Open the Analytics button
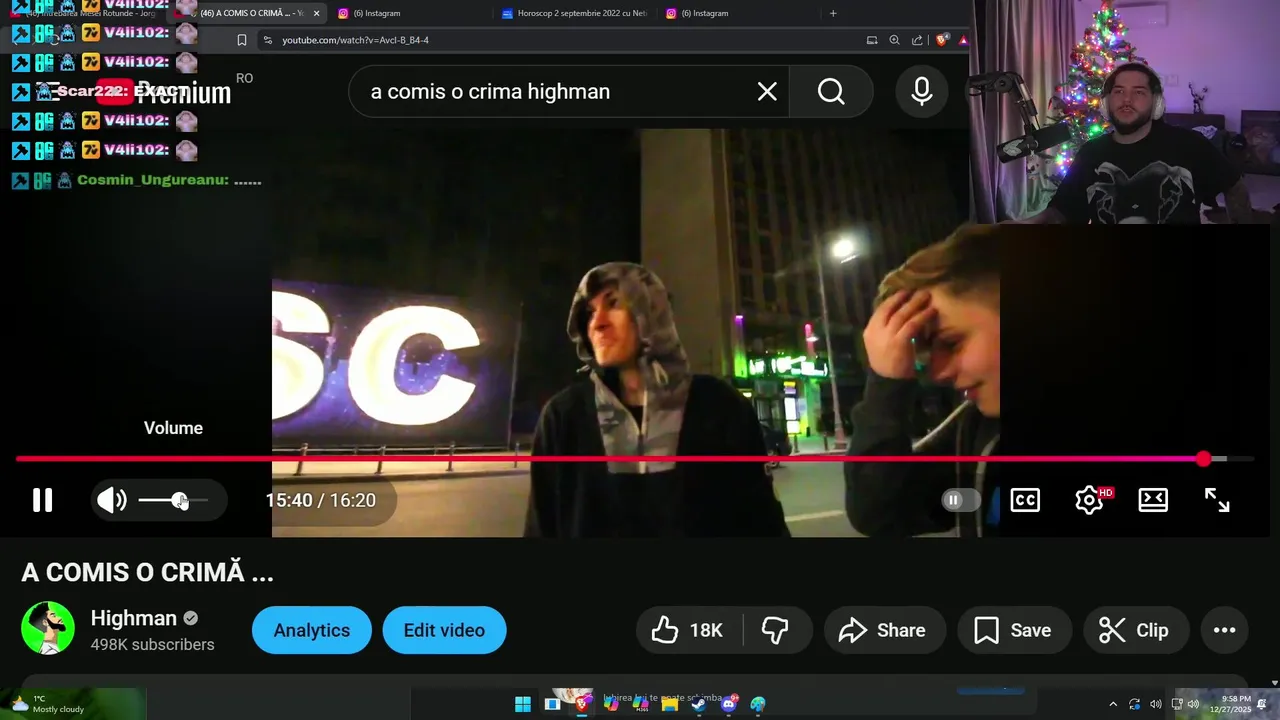1280x720 pixels. (x=312, y=630)
